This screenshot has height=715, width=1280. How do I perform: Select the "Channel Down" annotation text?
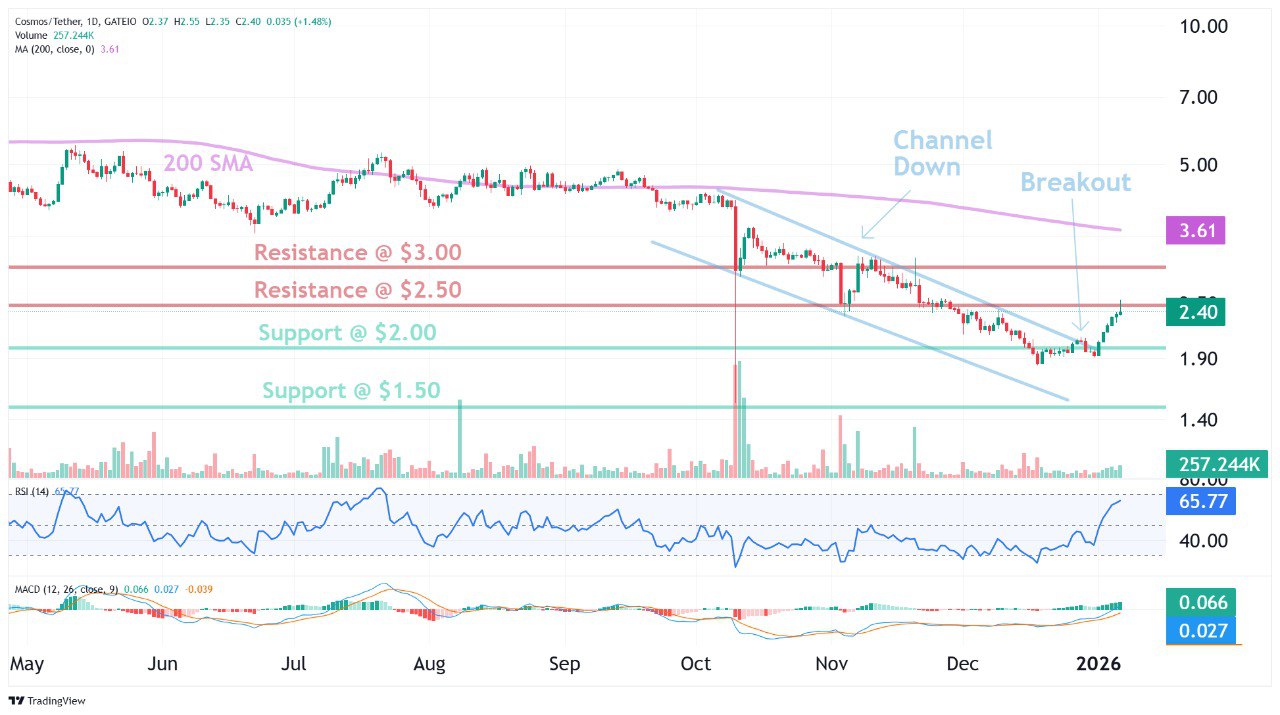click(x=941, y=153)
